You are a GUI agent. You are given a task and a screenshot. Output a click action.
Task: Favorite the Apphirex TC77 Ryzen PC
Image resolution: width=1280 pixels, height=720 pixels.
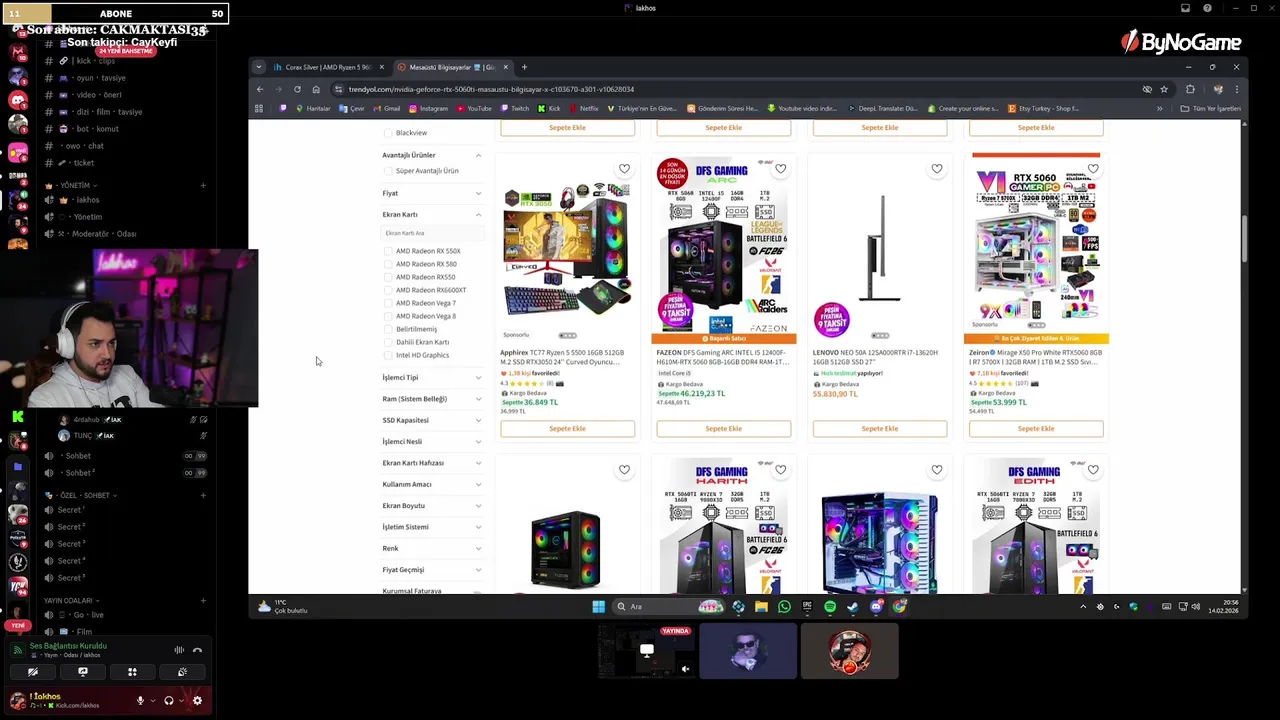(x=624, y=169)
